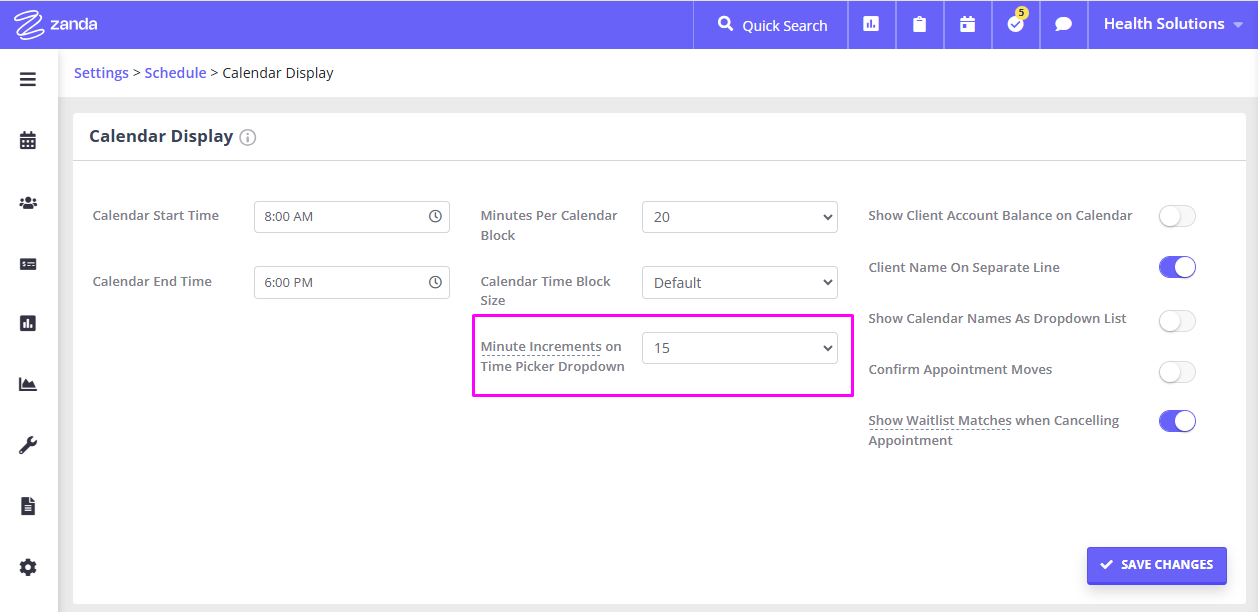Navigate to Schedule in the breadcrumb
Screen dimensions: 1258x612
pos(175,72)
